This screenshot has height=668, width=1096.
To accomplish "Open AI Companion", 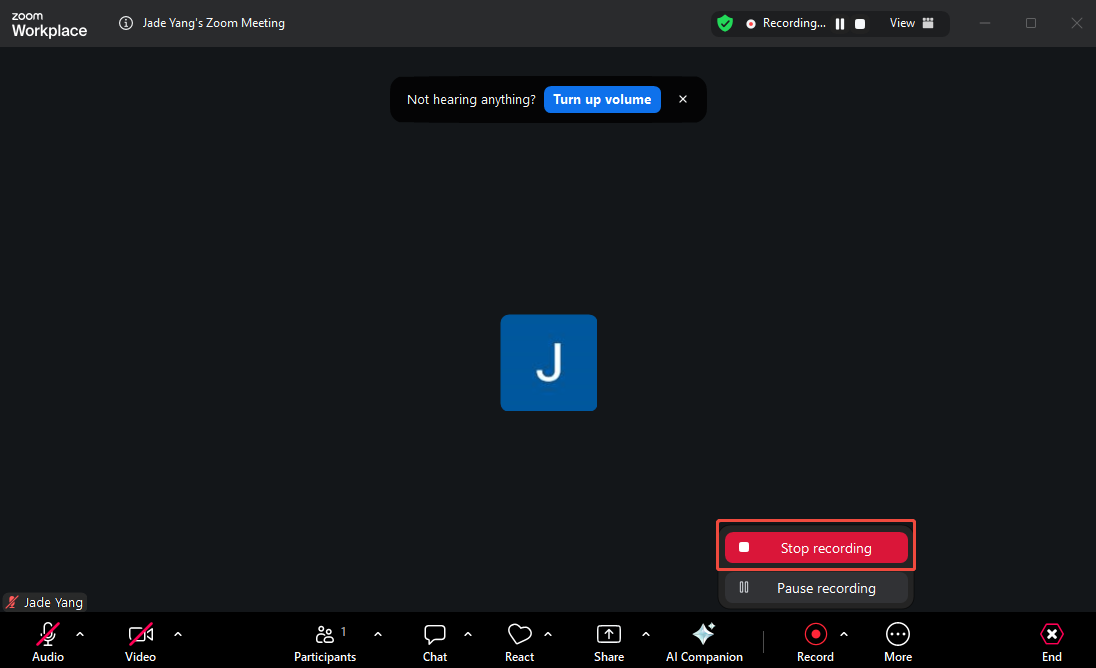I will click(704, 640).
